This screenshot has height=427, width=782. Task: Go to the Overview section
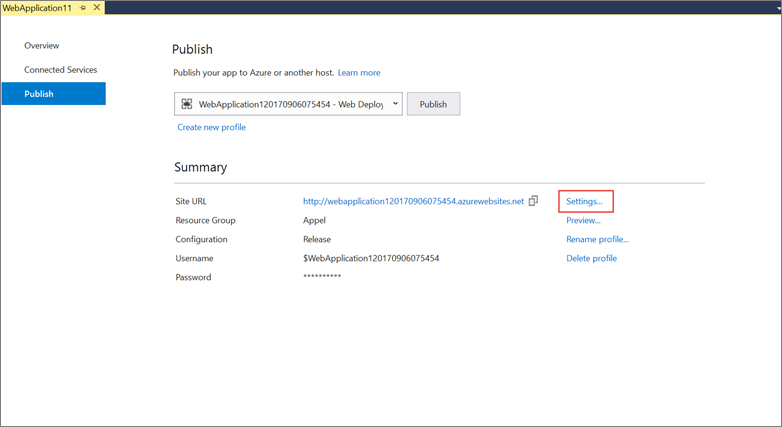pos(42,46)
